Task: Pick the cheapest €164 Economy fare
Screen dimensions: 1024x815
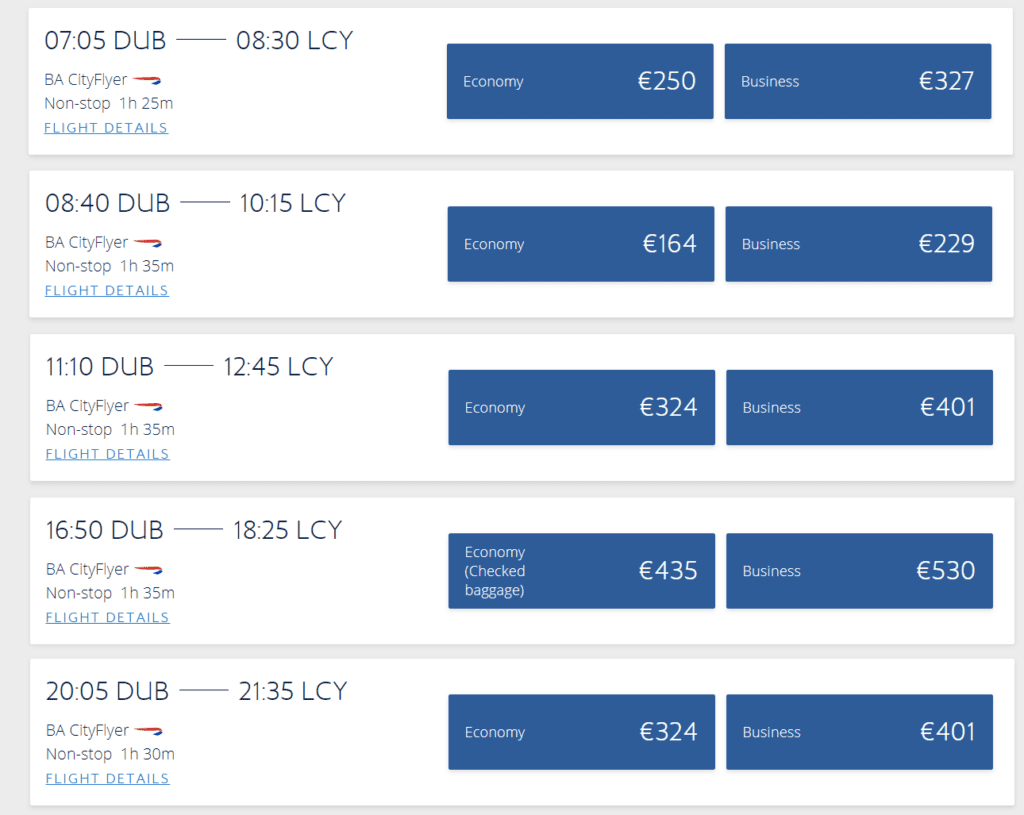Action: [x=580, y=244]
